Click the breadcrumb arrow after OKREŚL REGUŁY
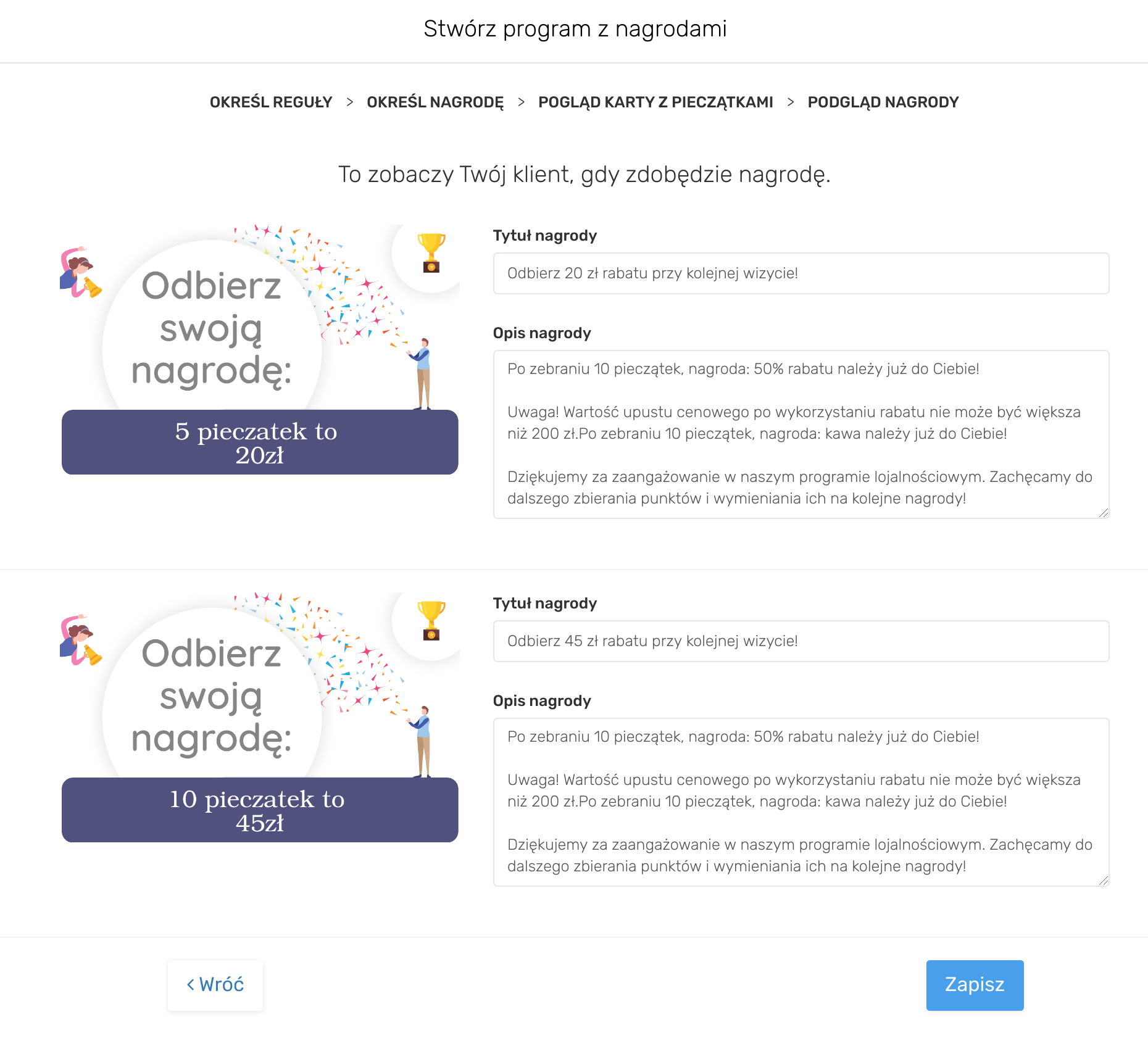The height and width of the screenshot is (1054, 1148). [x=349, y=102]
